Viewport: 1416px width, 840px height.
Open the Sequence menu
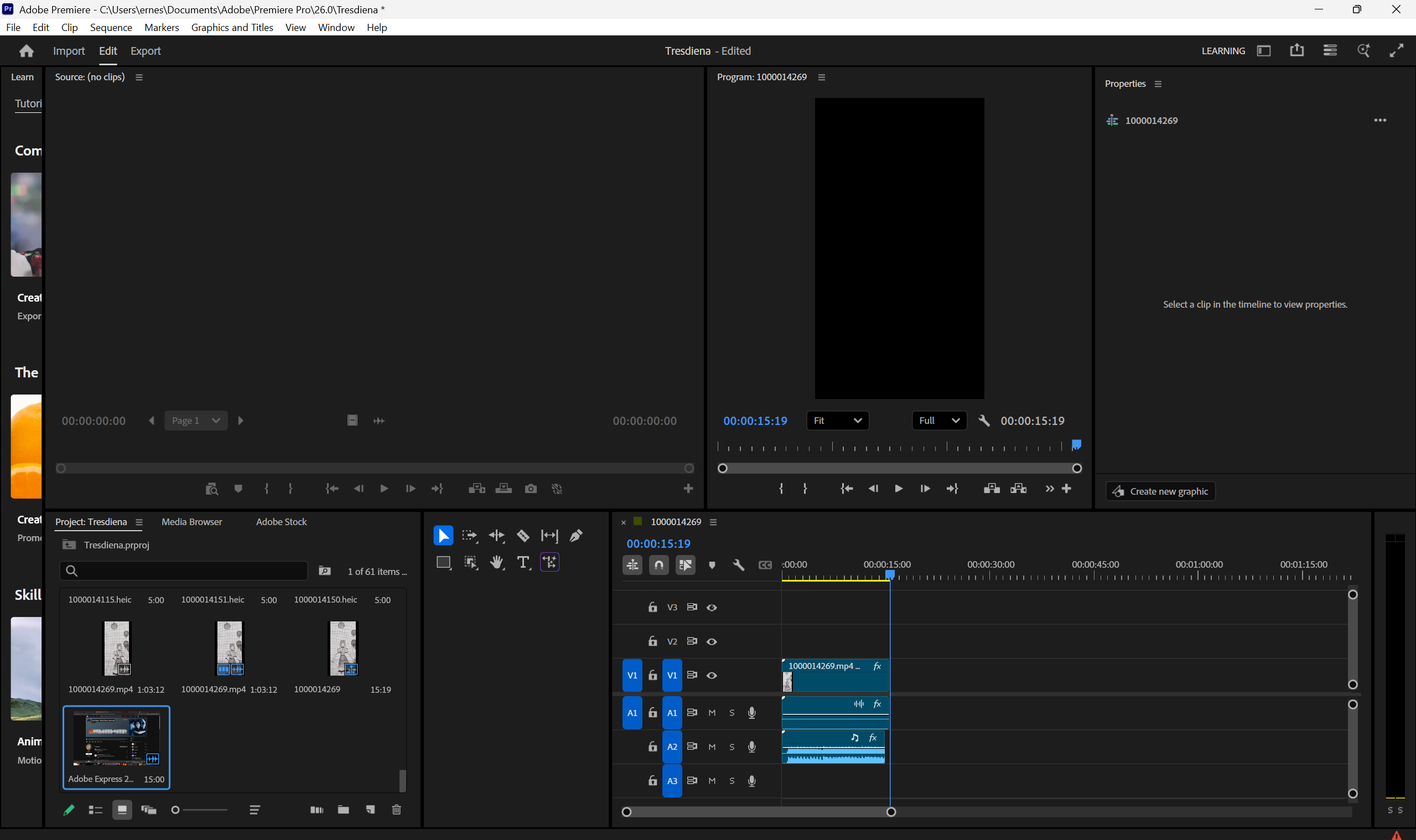111,27
